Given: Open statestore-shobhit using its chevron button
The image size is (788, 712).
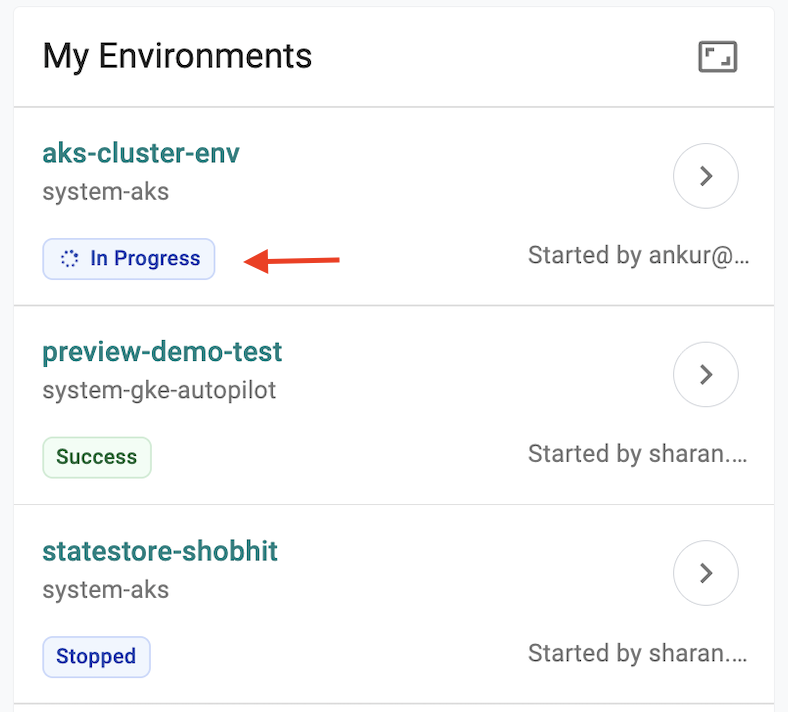Looking at the screenshot, I should pos(705,573).
